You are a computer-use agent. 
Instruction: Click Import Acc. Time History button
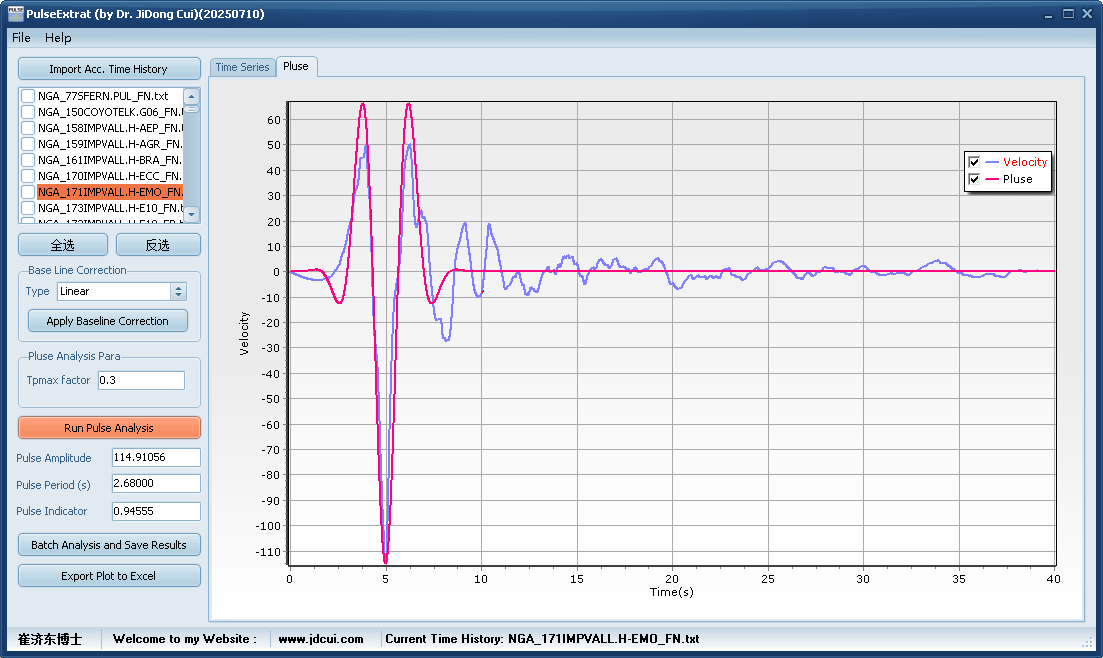109,69
